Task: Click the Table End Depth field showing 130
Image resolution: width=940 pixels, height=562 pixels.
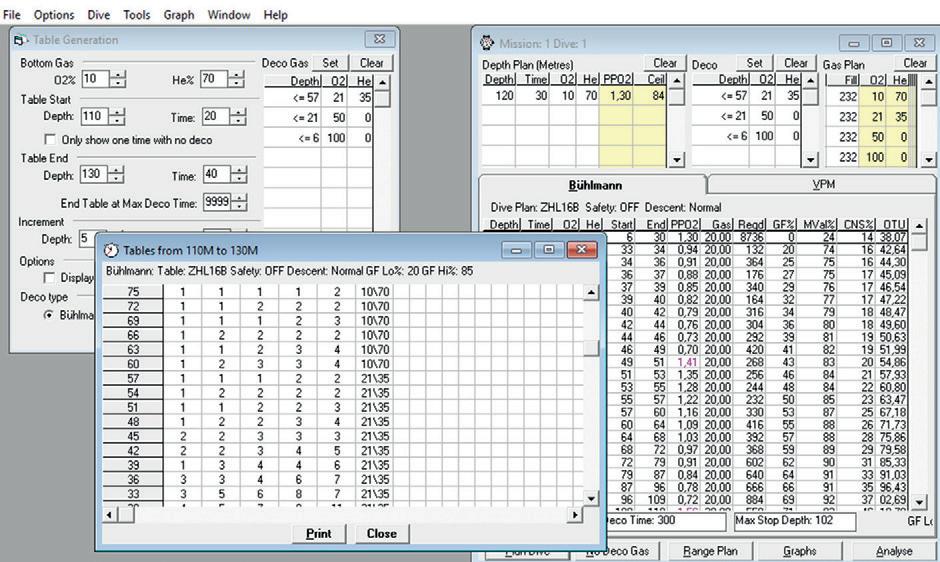Action: click(94, 175)
